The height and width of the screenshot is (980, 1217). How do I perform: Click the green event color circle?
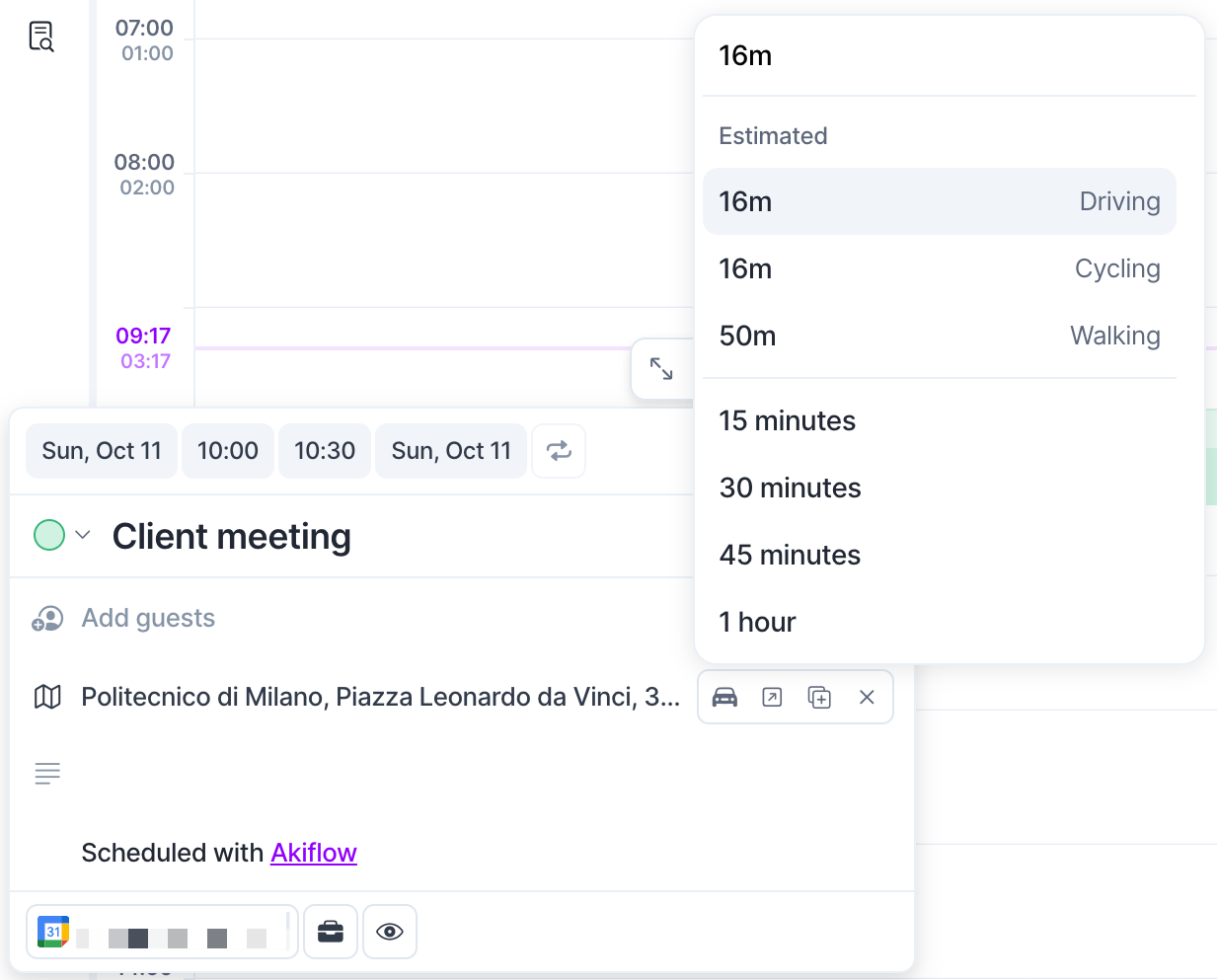click(x=49, y=535)
